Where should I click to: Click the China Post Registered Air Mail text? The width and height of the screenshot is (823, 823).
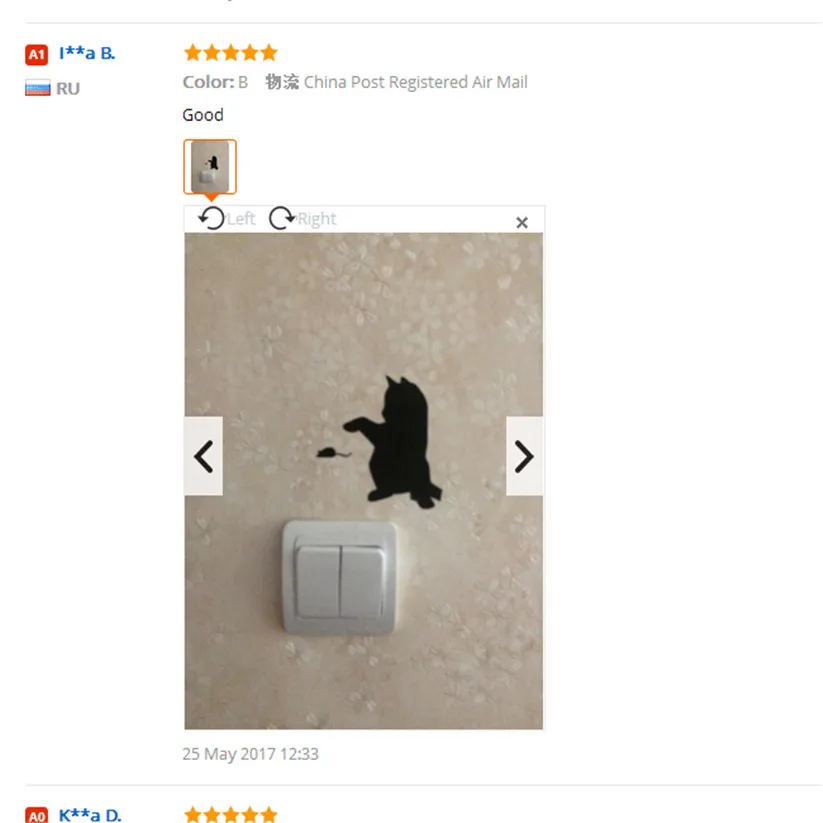[x=416, y=82]
